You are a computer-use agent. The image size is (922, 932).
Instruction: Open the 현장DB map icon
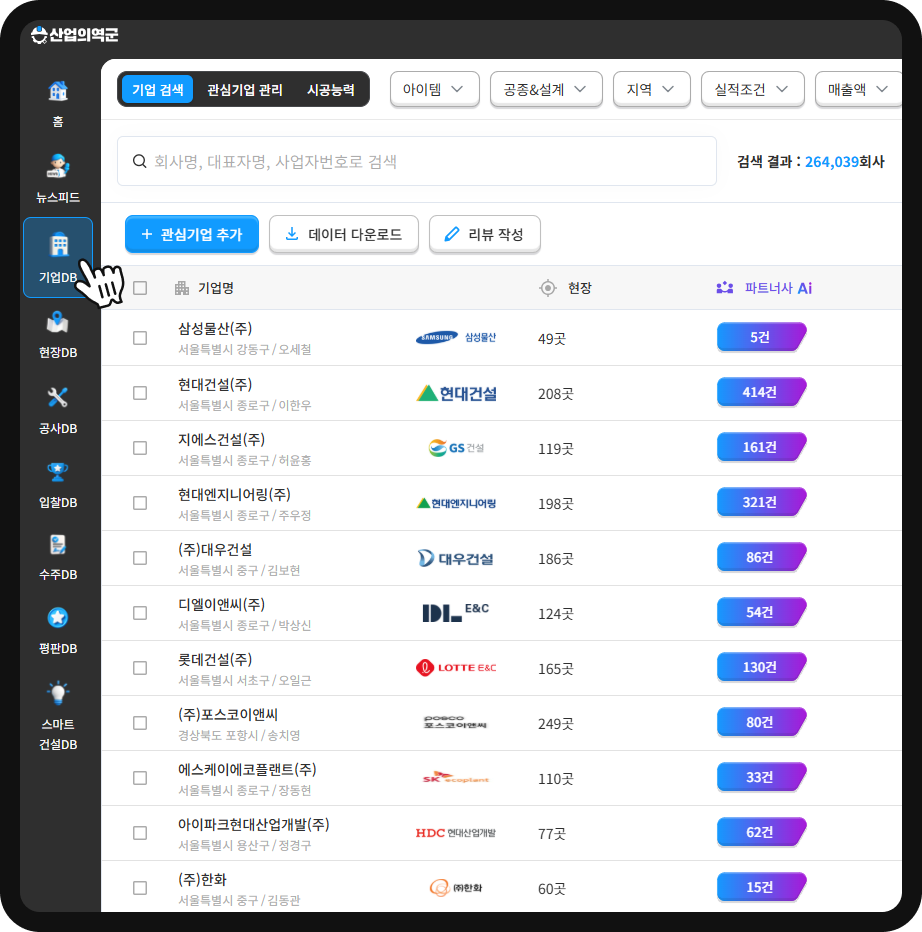point(58,322)
